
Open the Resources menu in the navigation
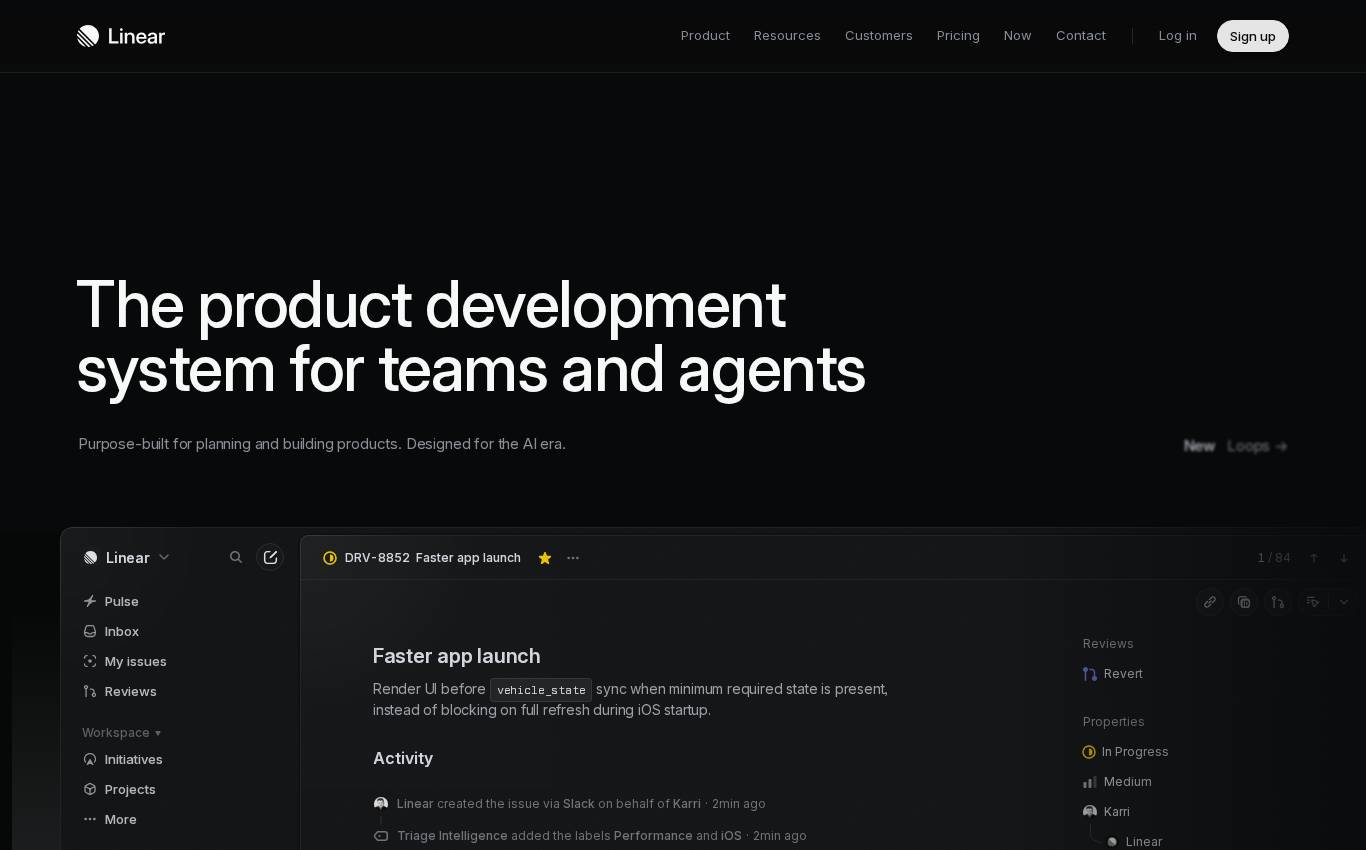pos(787,36)
